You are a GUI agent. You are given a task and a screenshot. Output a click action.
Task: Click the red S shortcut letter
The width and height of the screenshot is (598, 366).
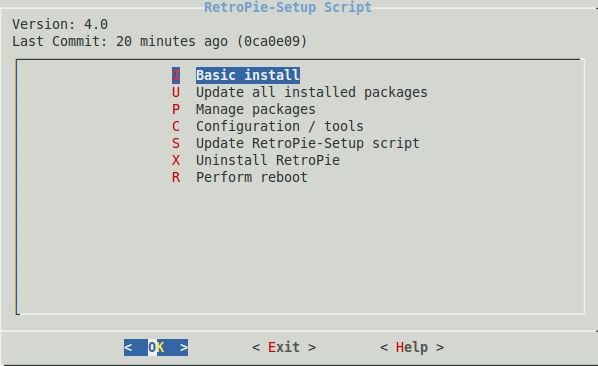176,143
